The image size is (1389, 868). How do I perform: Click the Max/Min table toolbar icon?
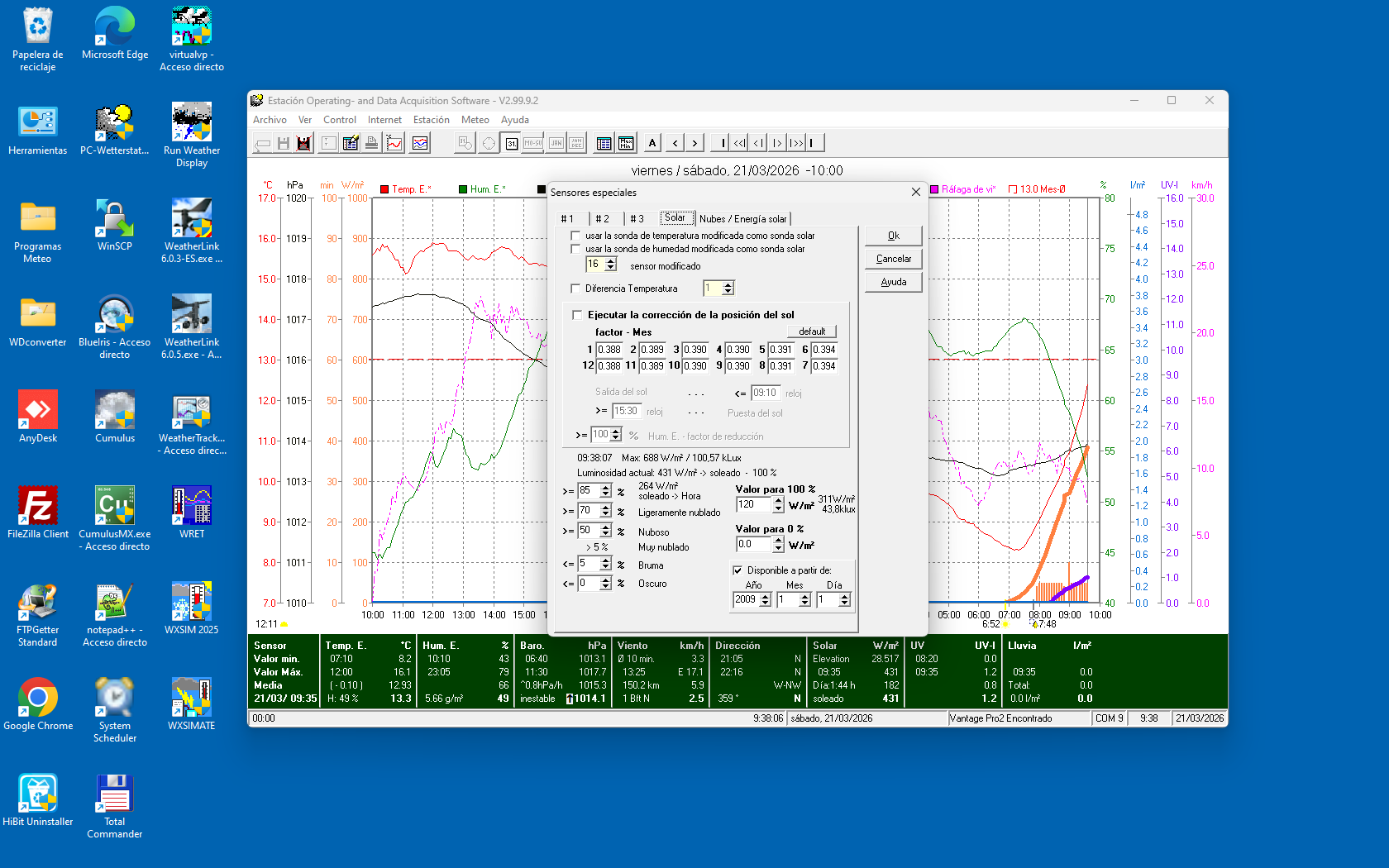(x=626, y=143)
